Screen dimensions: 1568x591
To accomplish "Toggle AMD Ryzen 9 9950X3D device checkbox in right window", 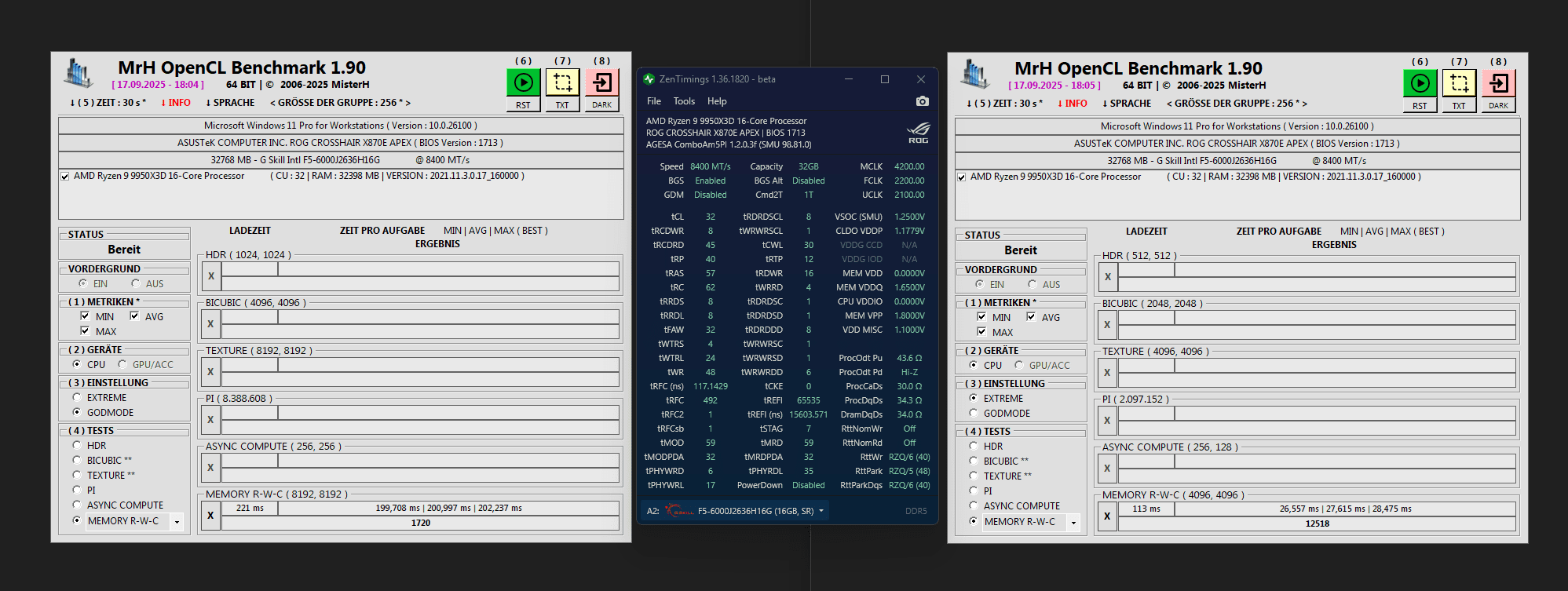I will click(962, 177).
